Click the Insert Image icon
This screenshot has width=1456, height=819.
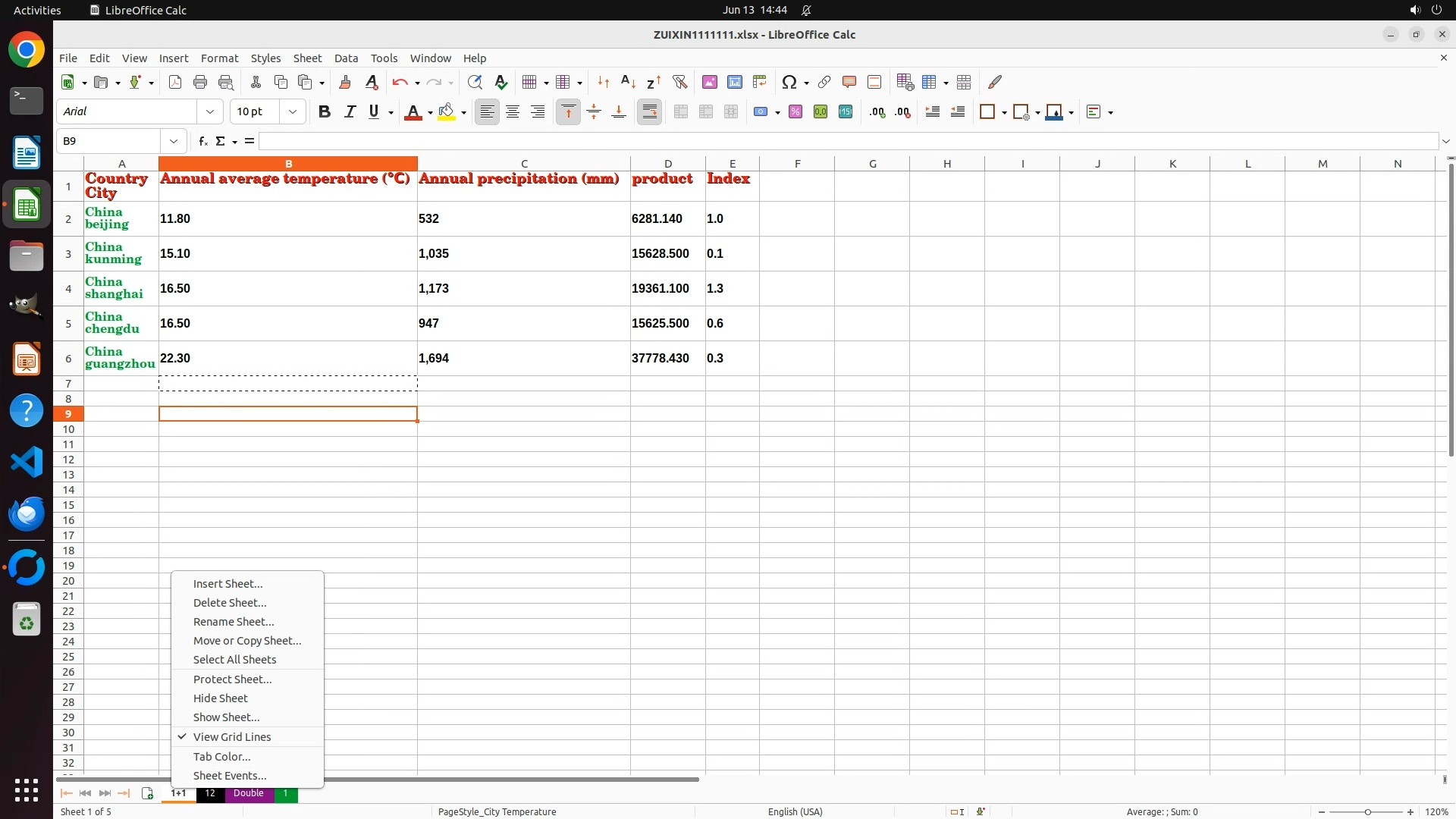pyautogui.click(x=710, y=82)
